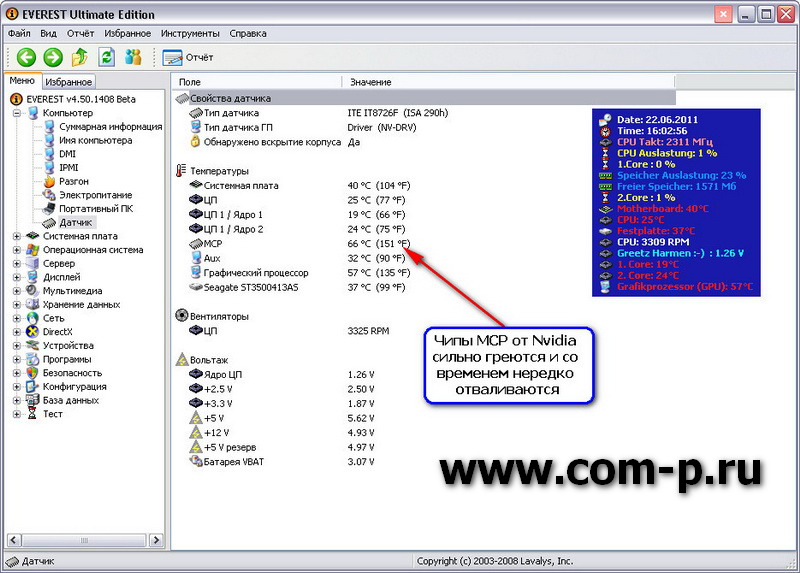Image resolution: width=800 pixels, height=573 pixels.
Task: Switch to the Избранное tab in sidebar
Action: [x=68, y=82]
